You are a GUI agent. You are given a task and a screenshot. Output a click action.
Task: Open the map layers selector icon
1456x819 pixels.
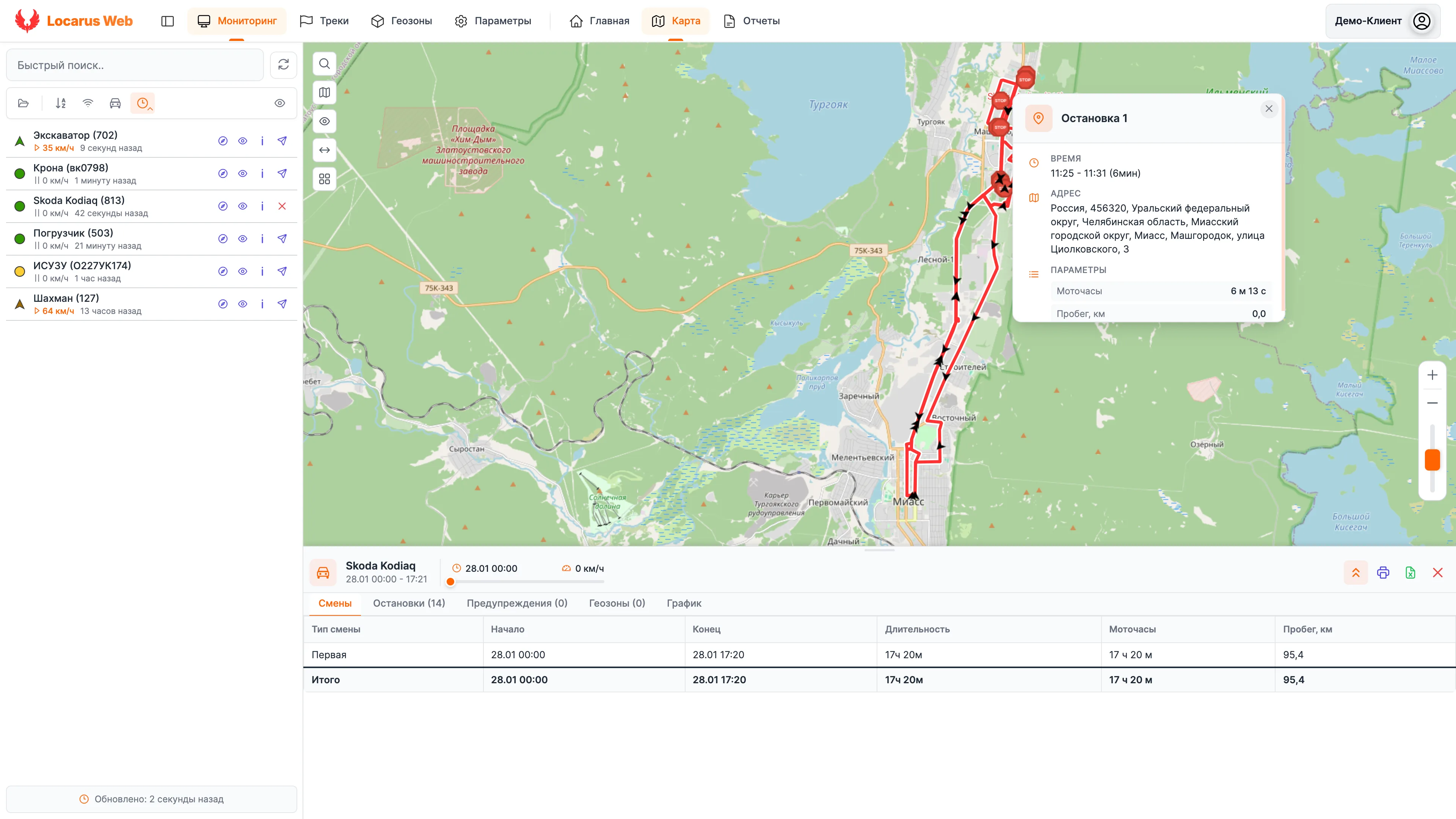point(325,93)
